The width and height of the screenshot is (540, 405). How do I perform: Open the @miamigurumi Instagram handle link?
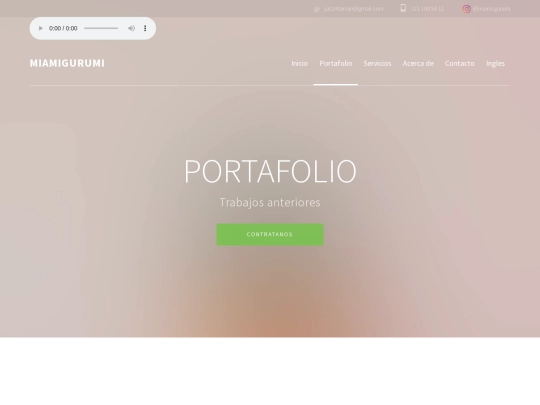pyautogui.click(x=491, y=9)
